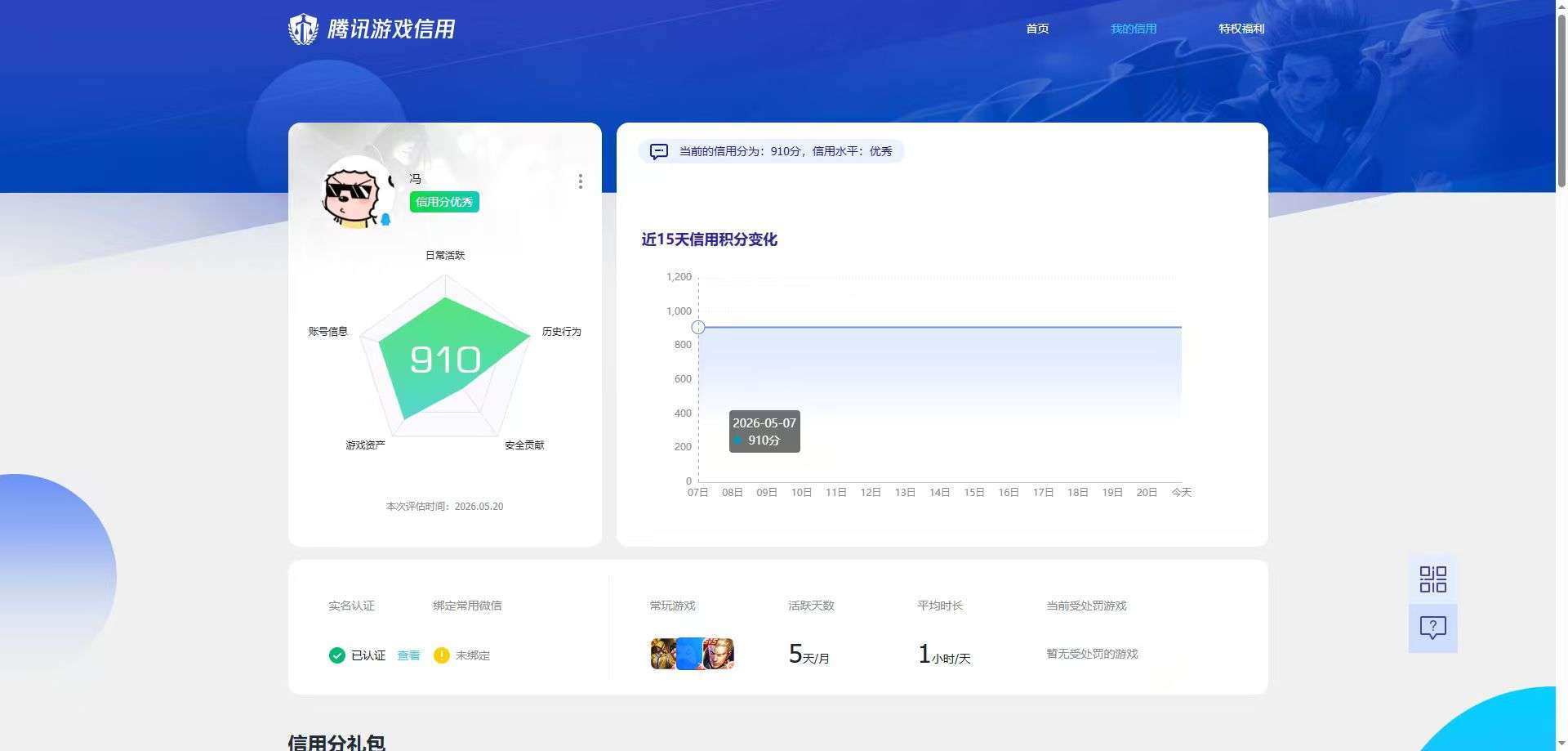Click the 当前受处罚游戏 label

(x=1086, y=606)
